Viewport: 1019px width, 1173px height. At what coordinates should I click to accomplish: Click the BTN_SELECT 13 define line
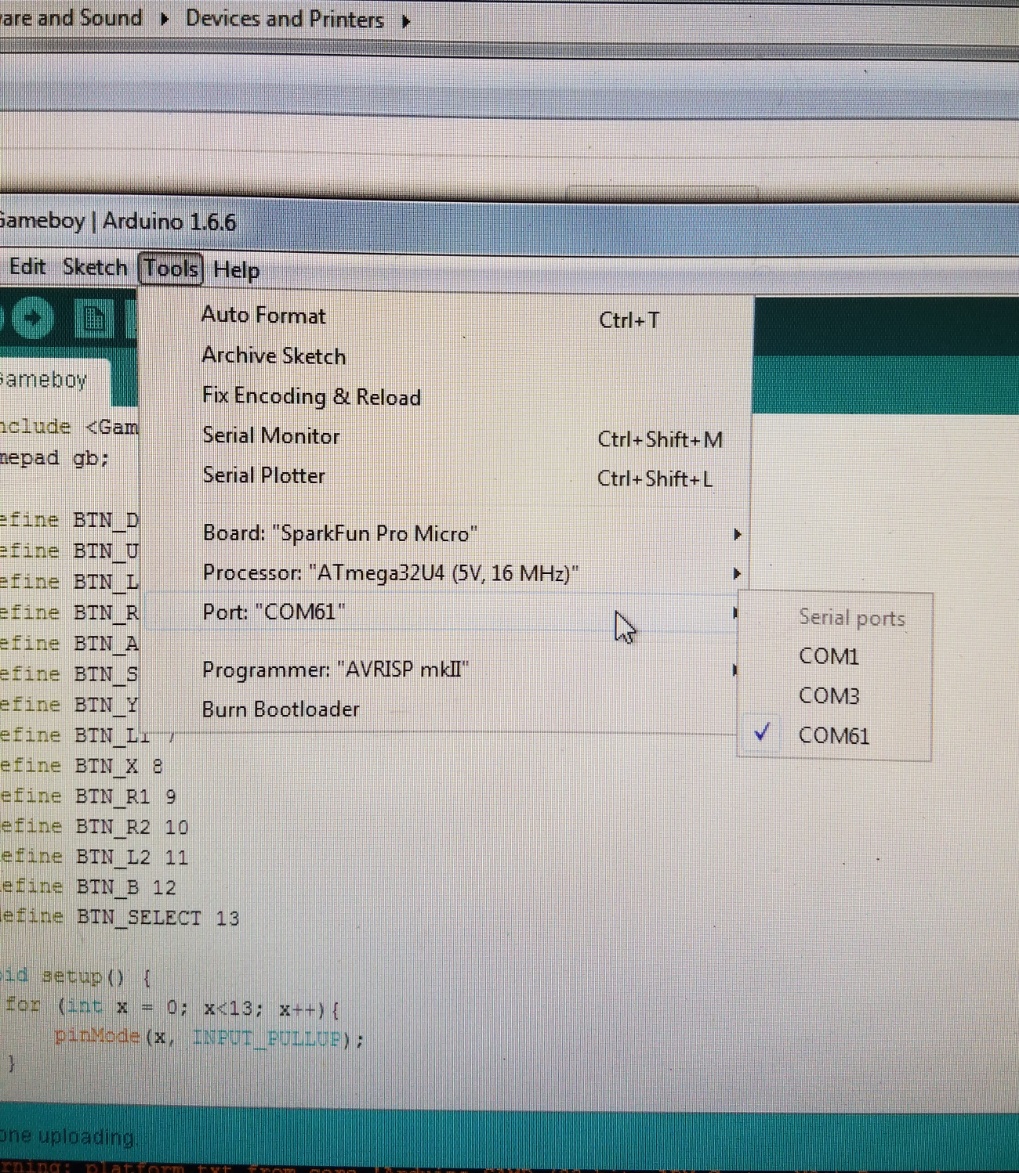pos(120,917)
